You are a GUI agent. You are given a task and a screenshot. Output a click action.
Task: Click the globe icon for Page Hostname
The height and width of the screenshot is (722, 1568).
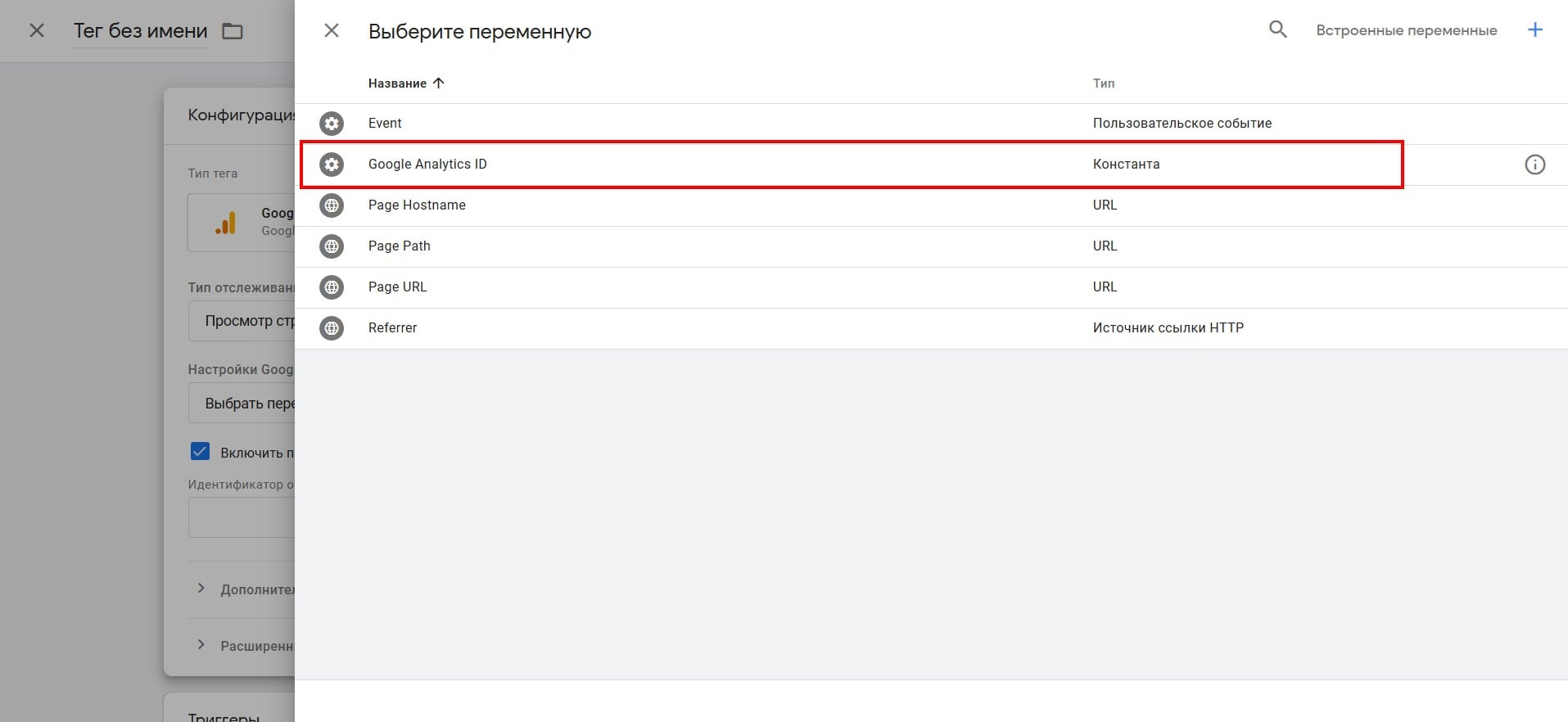pos(332,205)
